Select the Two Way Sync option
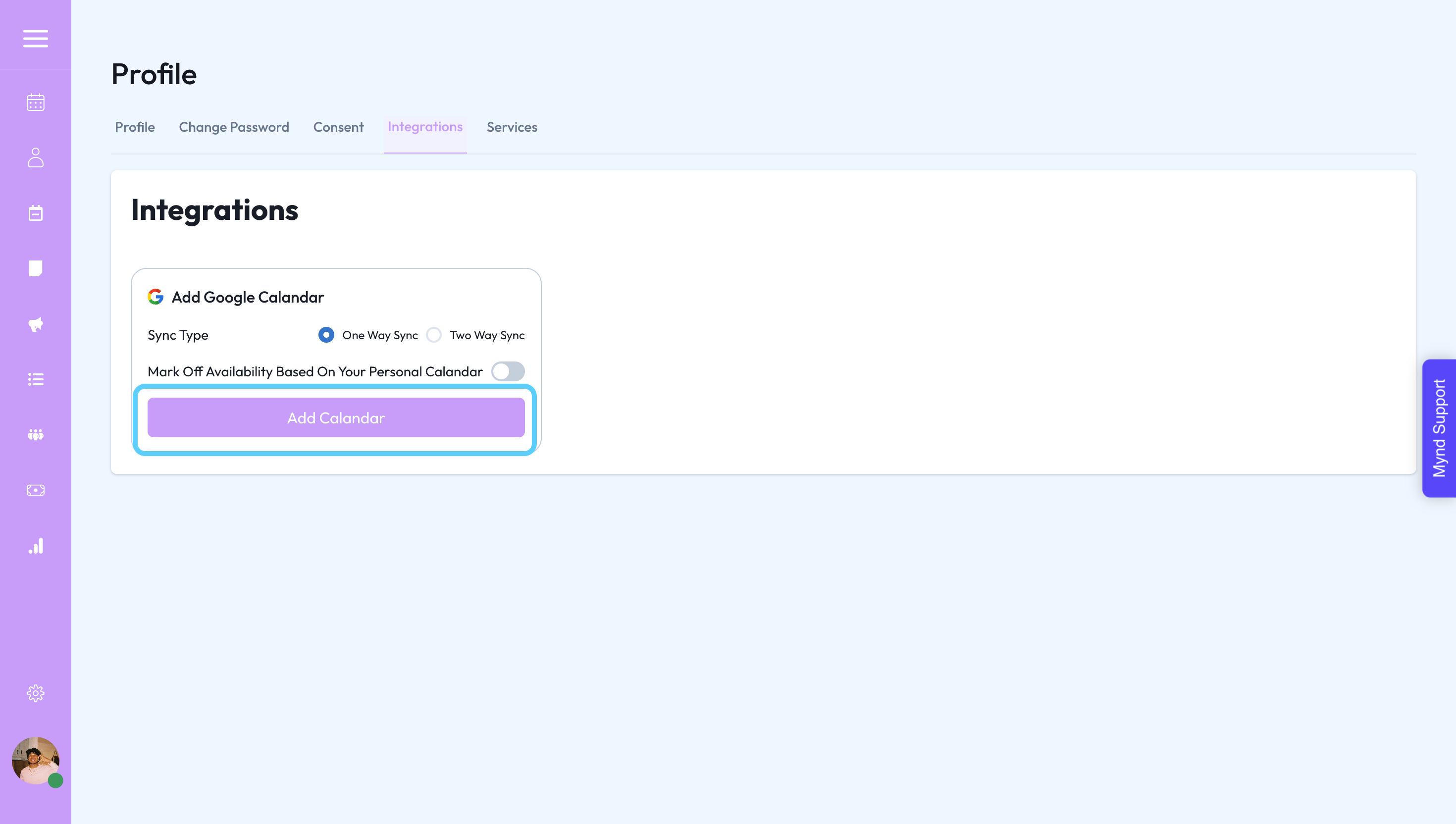 [x=434, y=335]
